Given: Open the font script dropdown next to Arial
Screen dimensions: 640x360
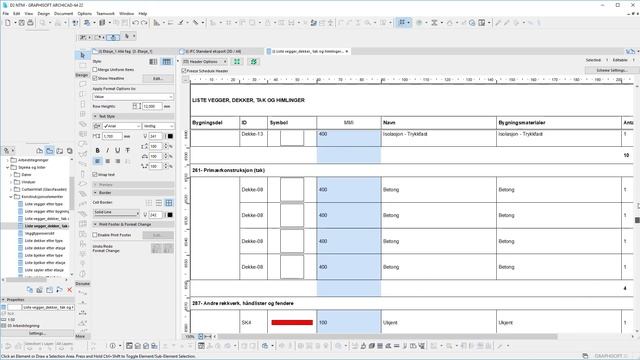Looking at the screenshot, I should 158,126.
